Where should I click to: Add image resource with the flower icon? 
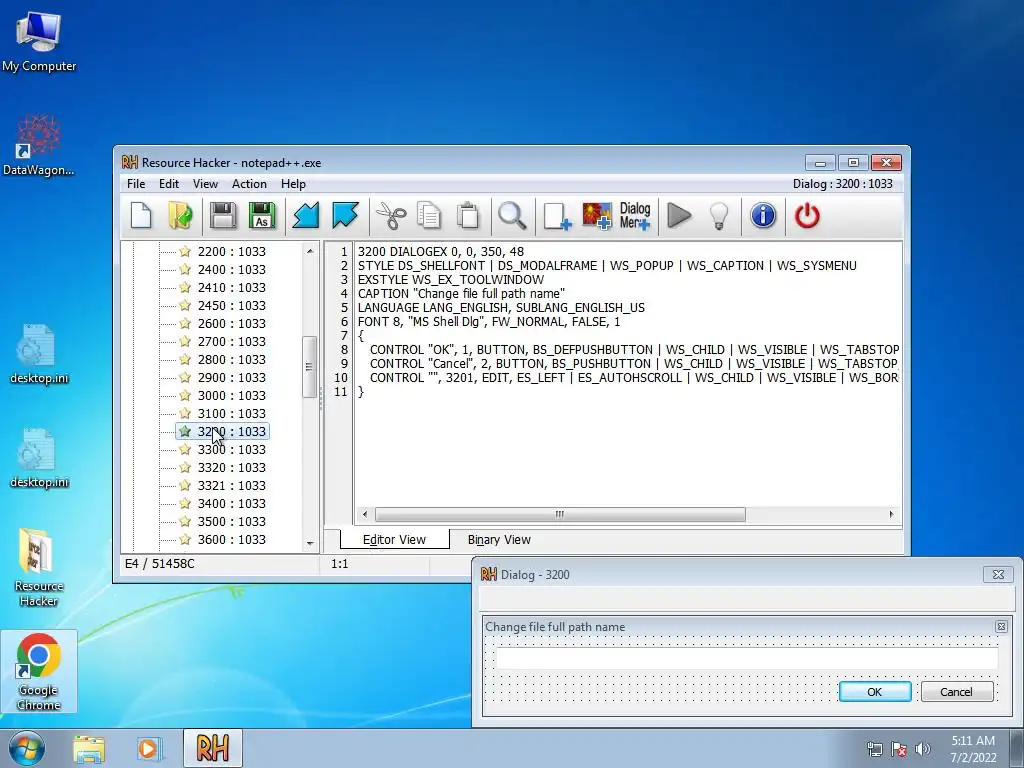pyautogui.click(x=597, y=216)
